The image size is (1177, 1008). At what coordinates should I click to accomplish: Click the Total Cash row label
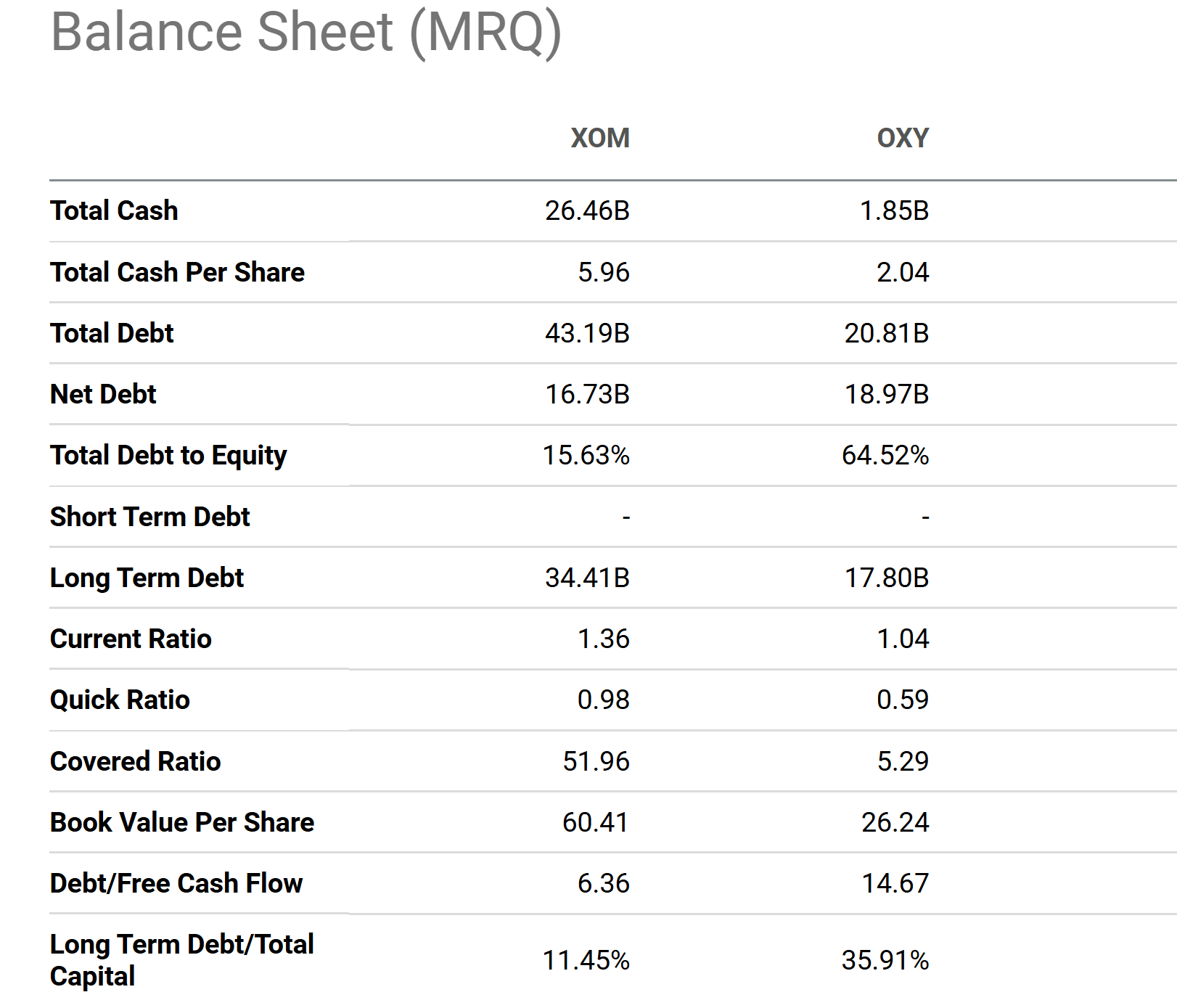[x=114, y=210]
